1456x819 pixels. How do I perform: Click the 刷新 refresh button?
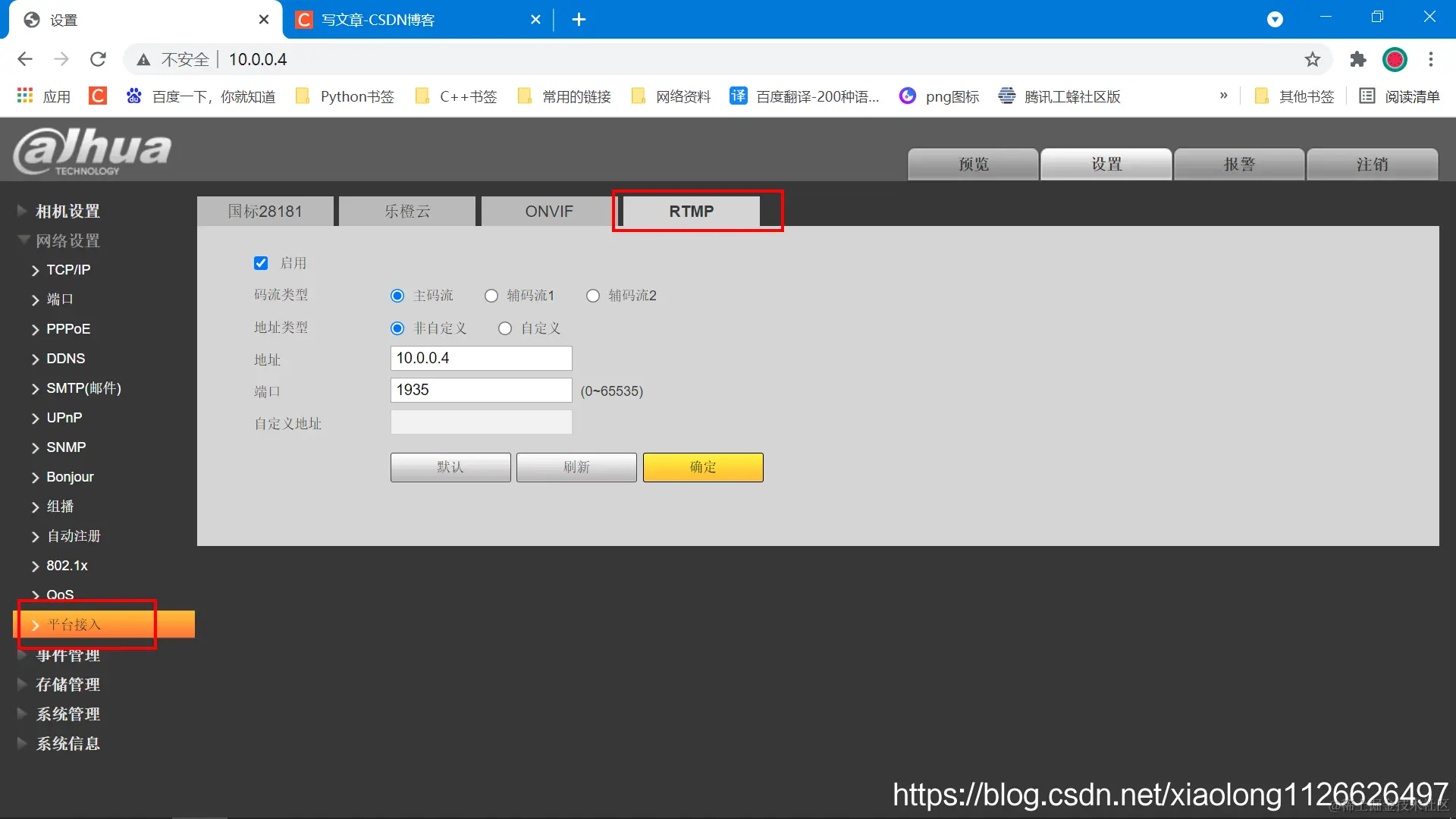(x=576, y=467)
